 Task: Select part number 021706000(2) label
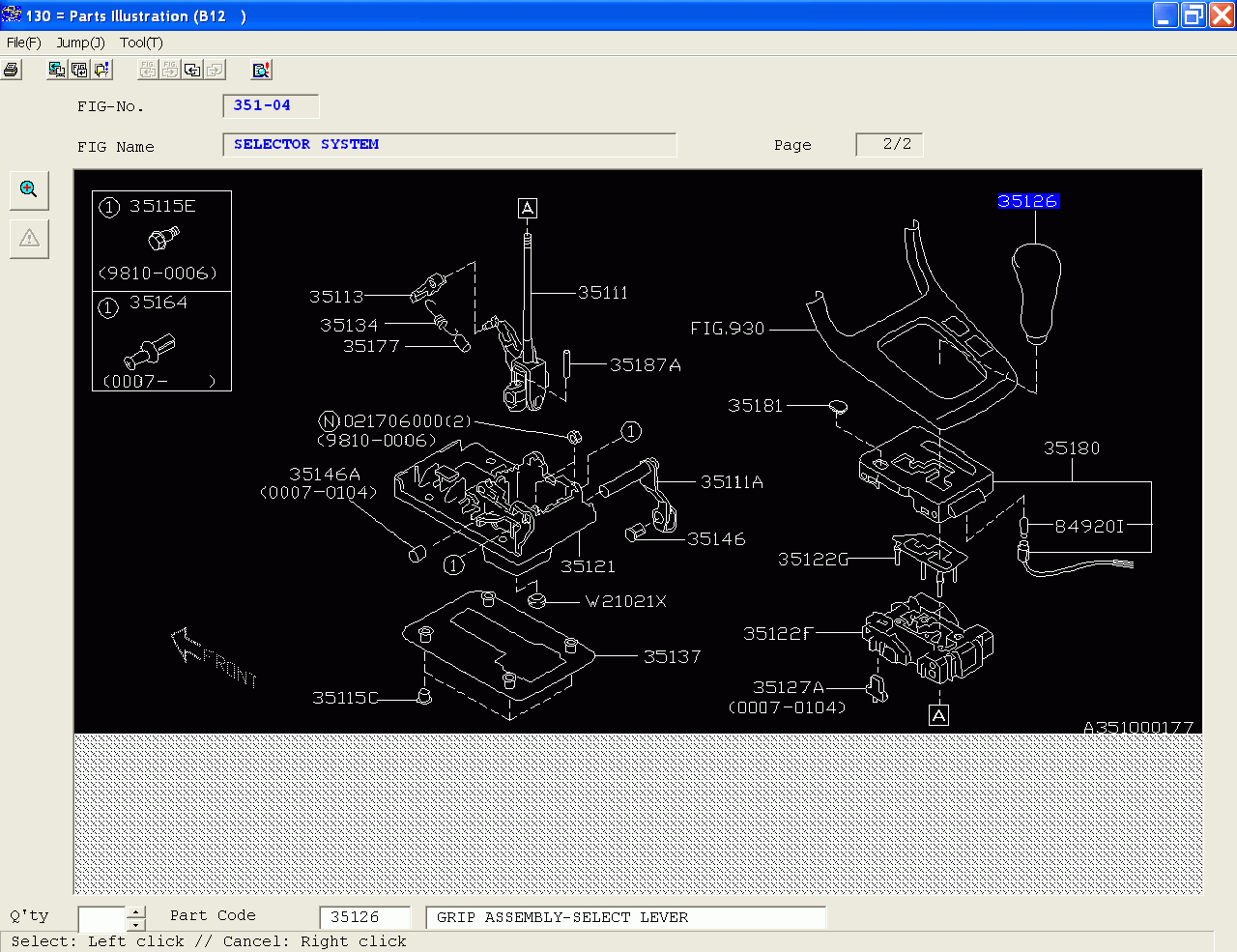coord(407,421)
